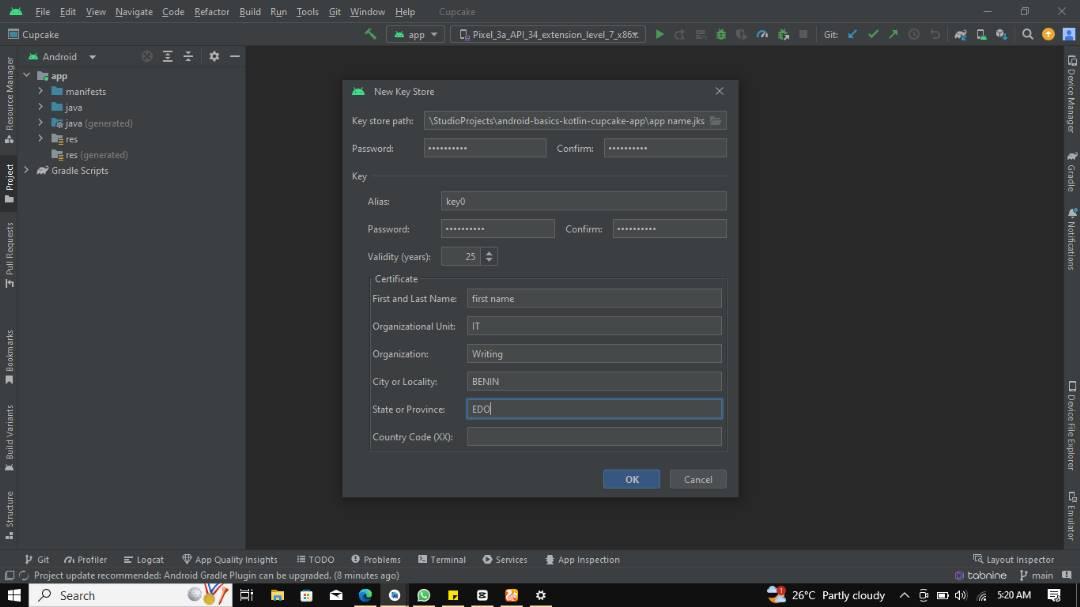Click the Git commit checkmark icon
The width and height of the screenshot is (1080, 607).
click(873, 34)
